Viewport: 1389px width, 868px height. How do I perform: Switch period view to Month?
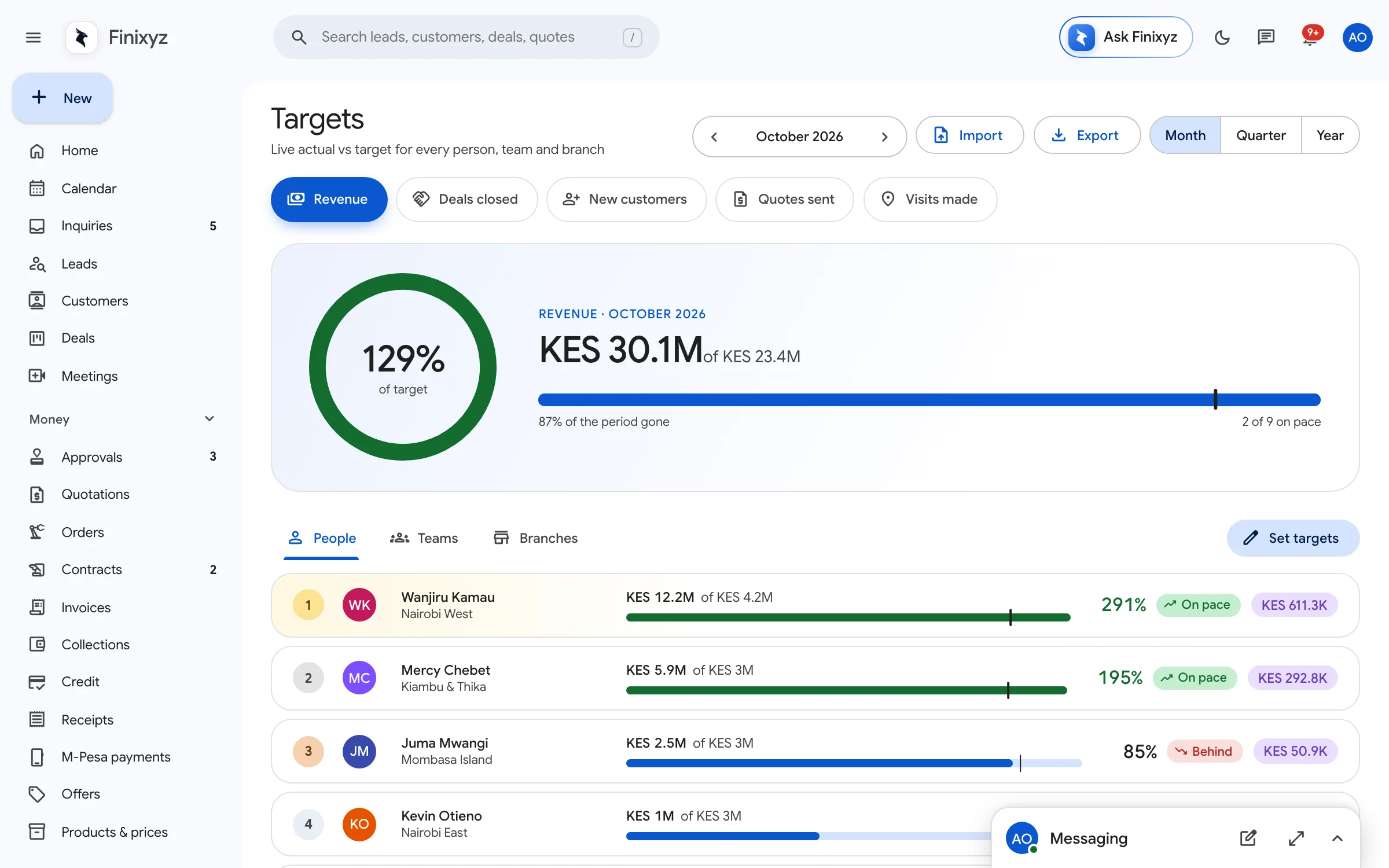point(1185,135)
